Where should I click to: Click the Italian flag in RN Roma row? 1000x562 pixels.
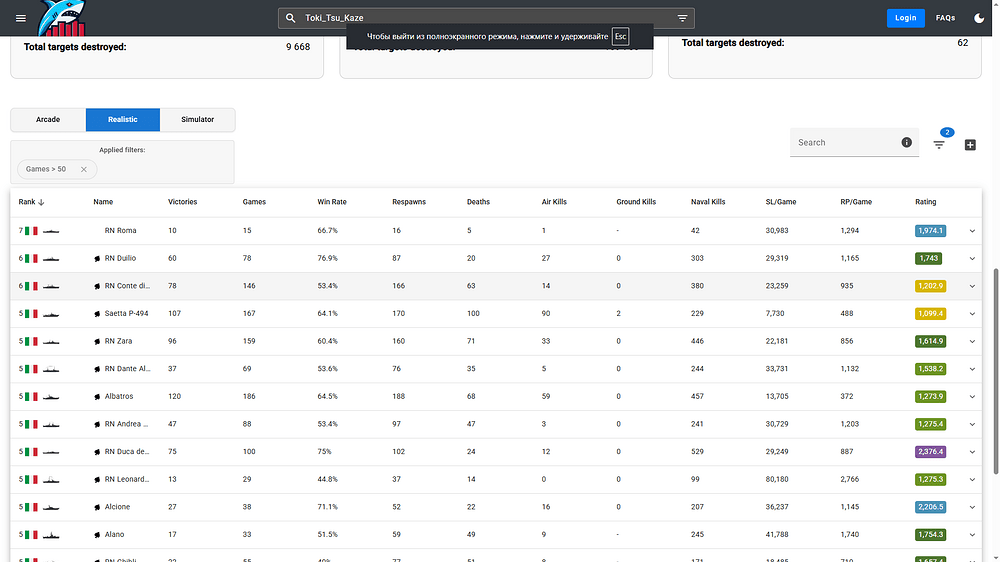[31, 231]
